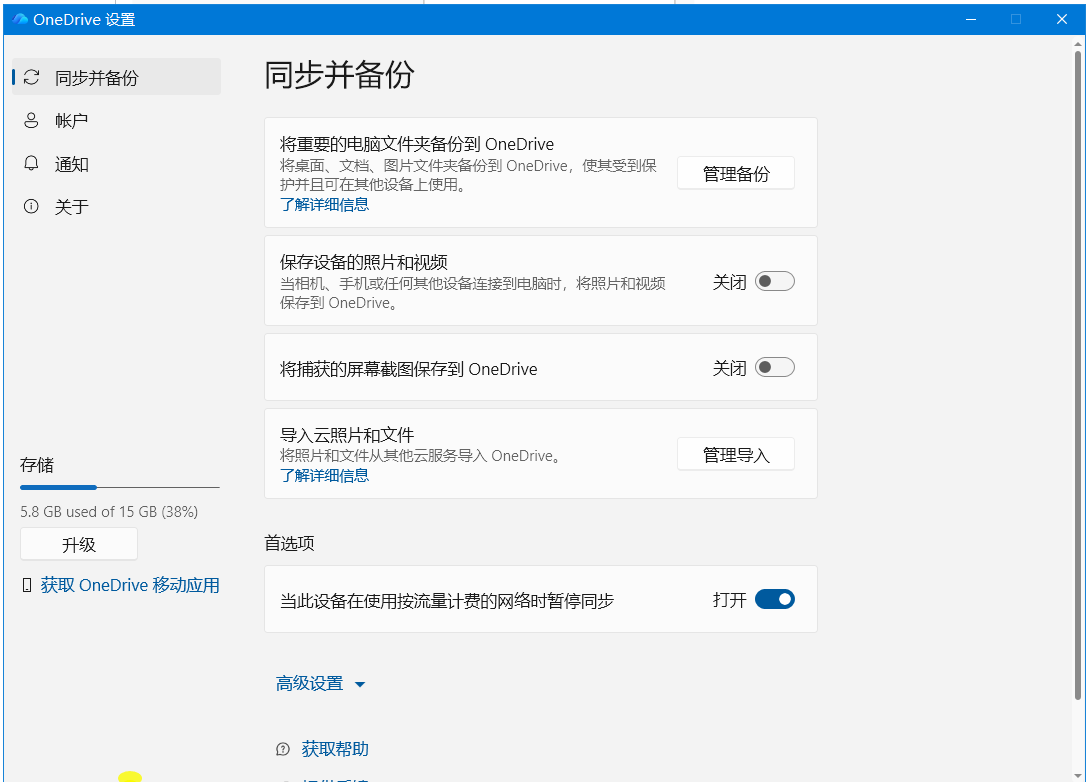
Task: Click the 首选项 section heading
Action: click(289, 543)
